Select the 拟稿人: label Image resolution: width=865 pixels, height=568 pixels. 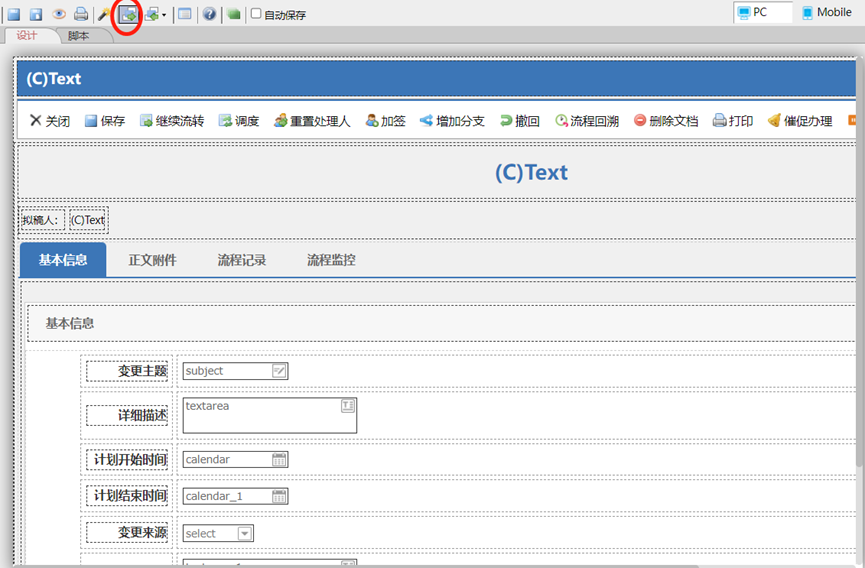pos(42,220)
